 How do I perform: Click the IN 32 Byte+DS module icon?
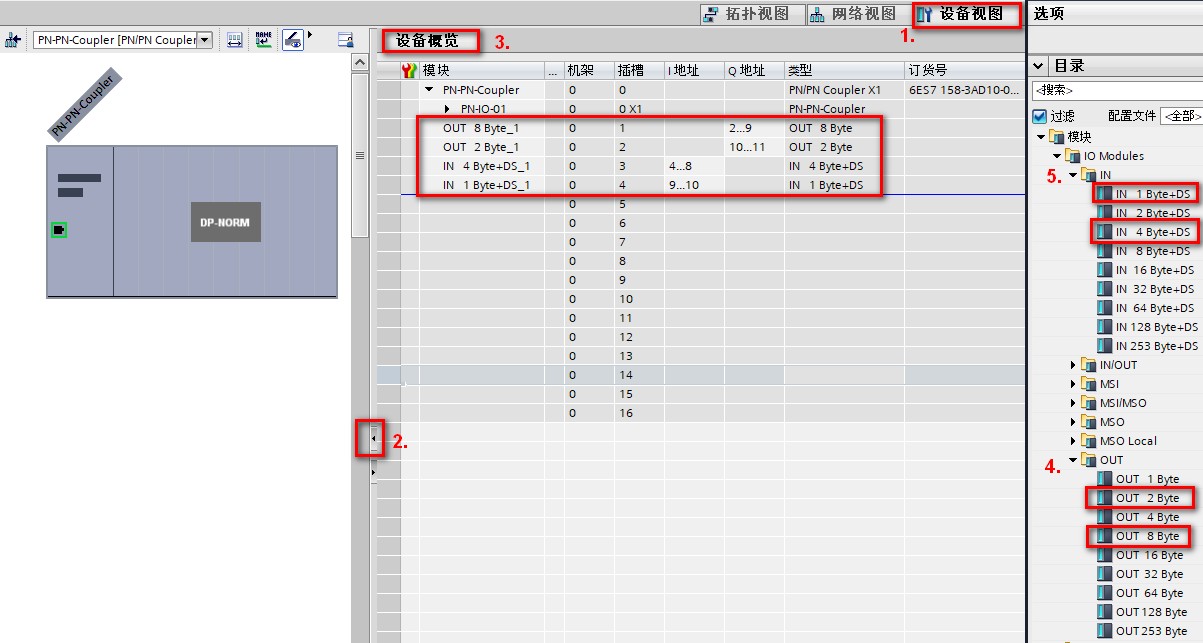click(1104, 289)
